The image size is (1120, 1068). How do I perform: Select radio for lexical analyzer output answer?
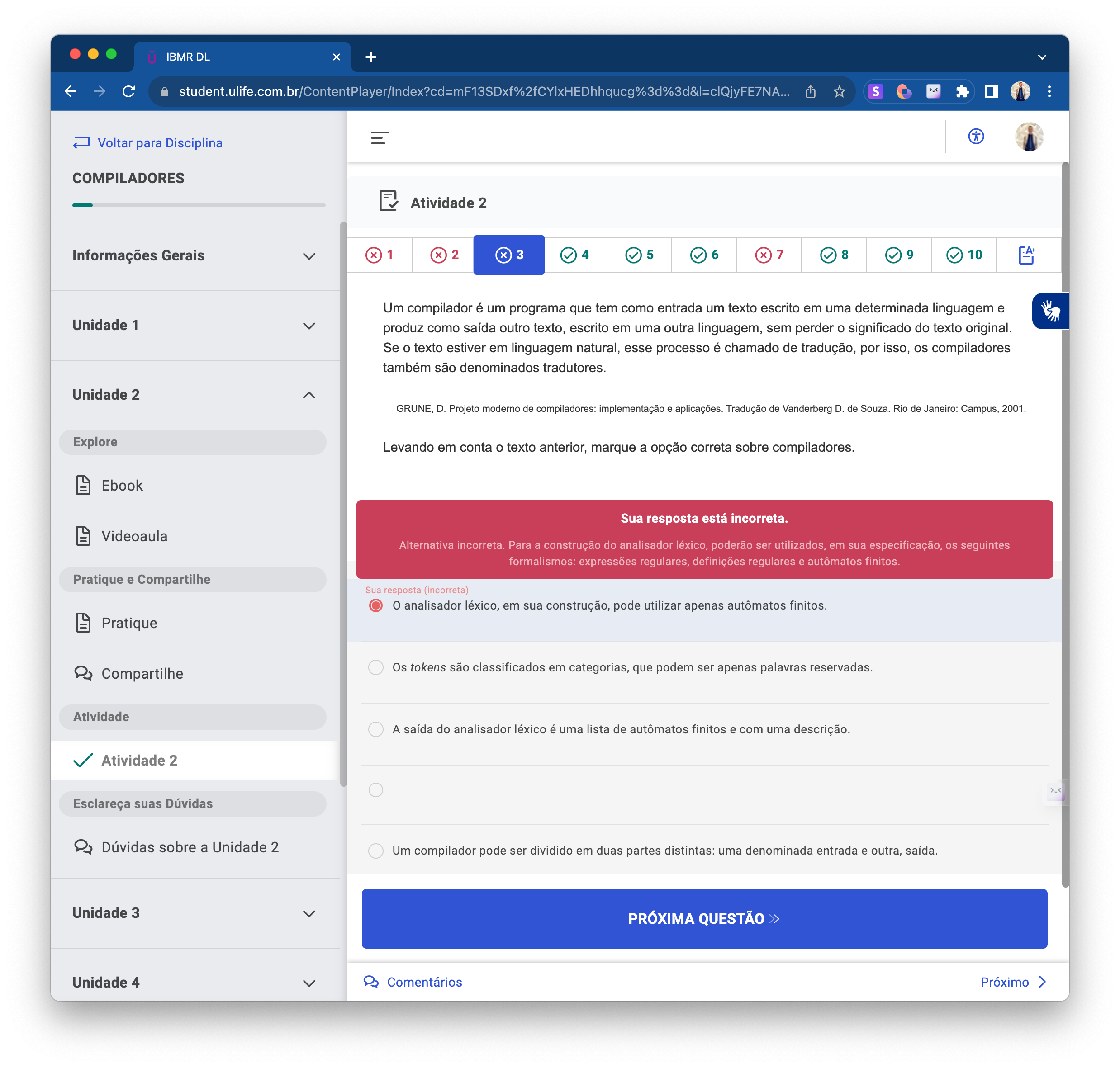(x=376, y=729)
